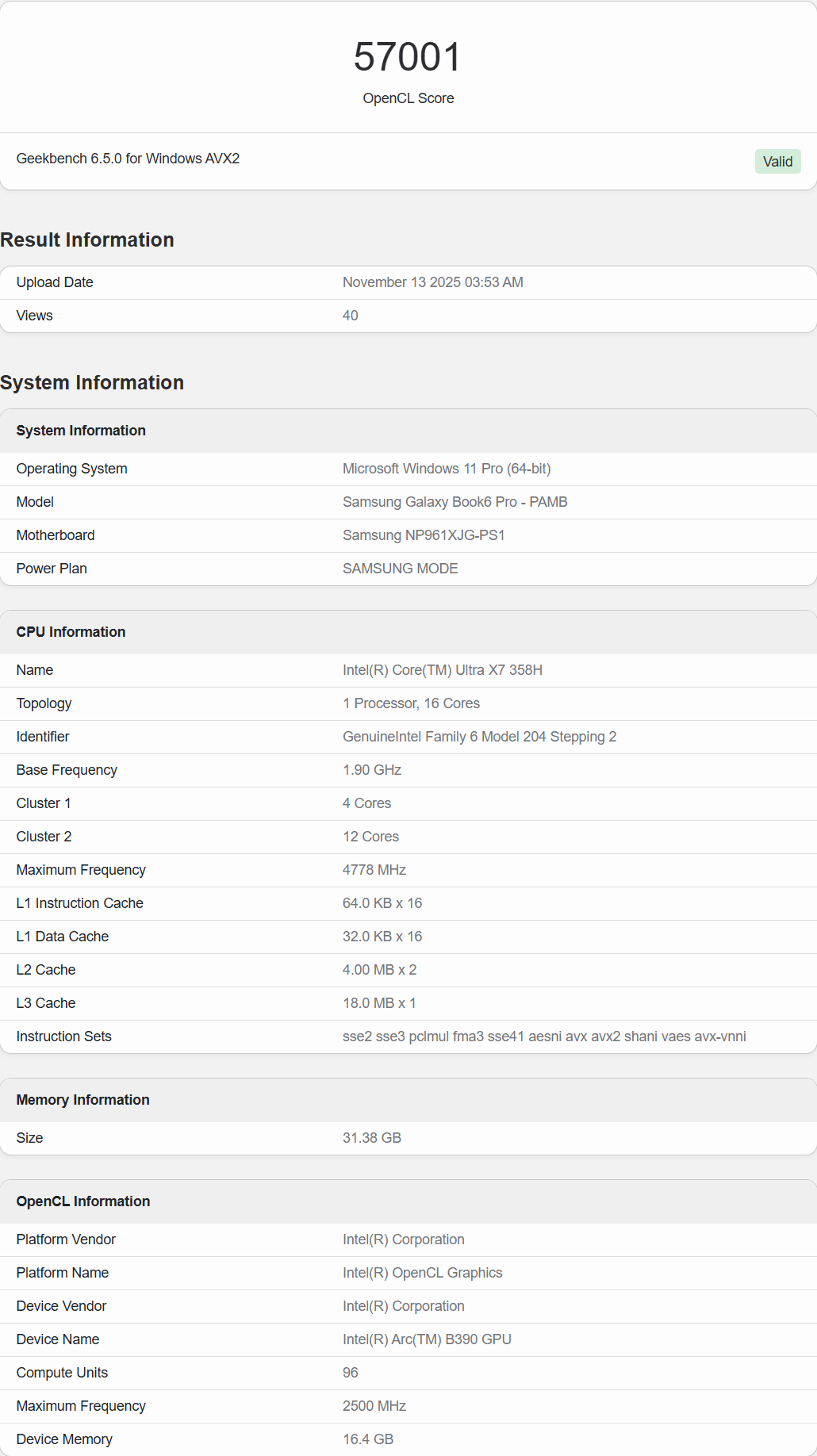The height and width of the screenshot is (1456, 817).
Task: Select the Geekbench 6.5.0 version text
Action: (x=128, y=159)
